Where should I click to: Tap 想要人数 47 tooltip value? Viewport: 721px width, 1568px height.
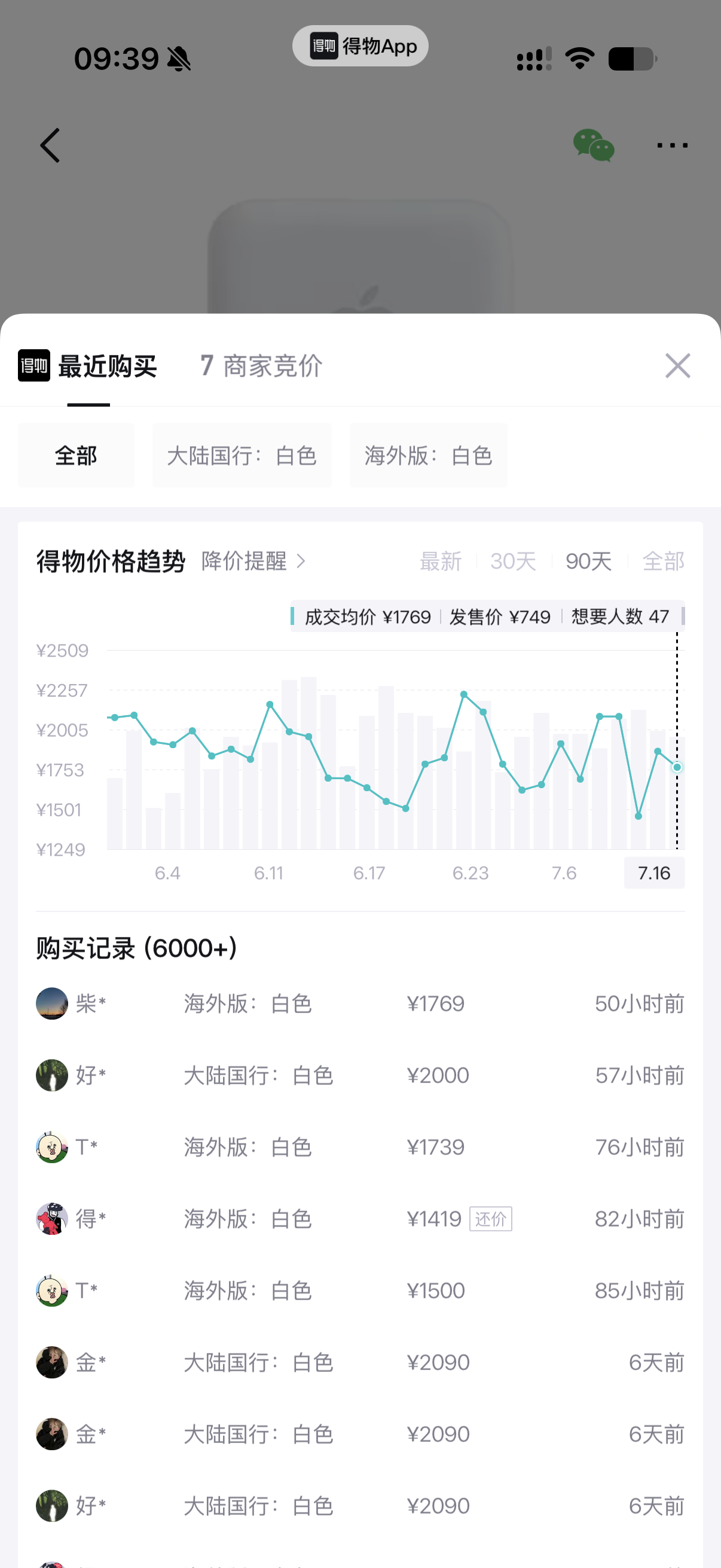coord(620,617)
